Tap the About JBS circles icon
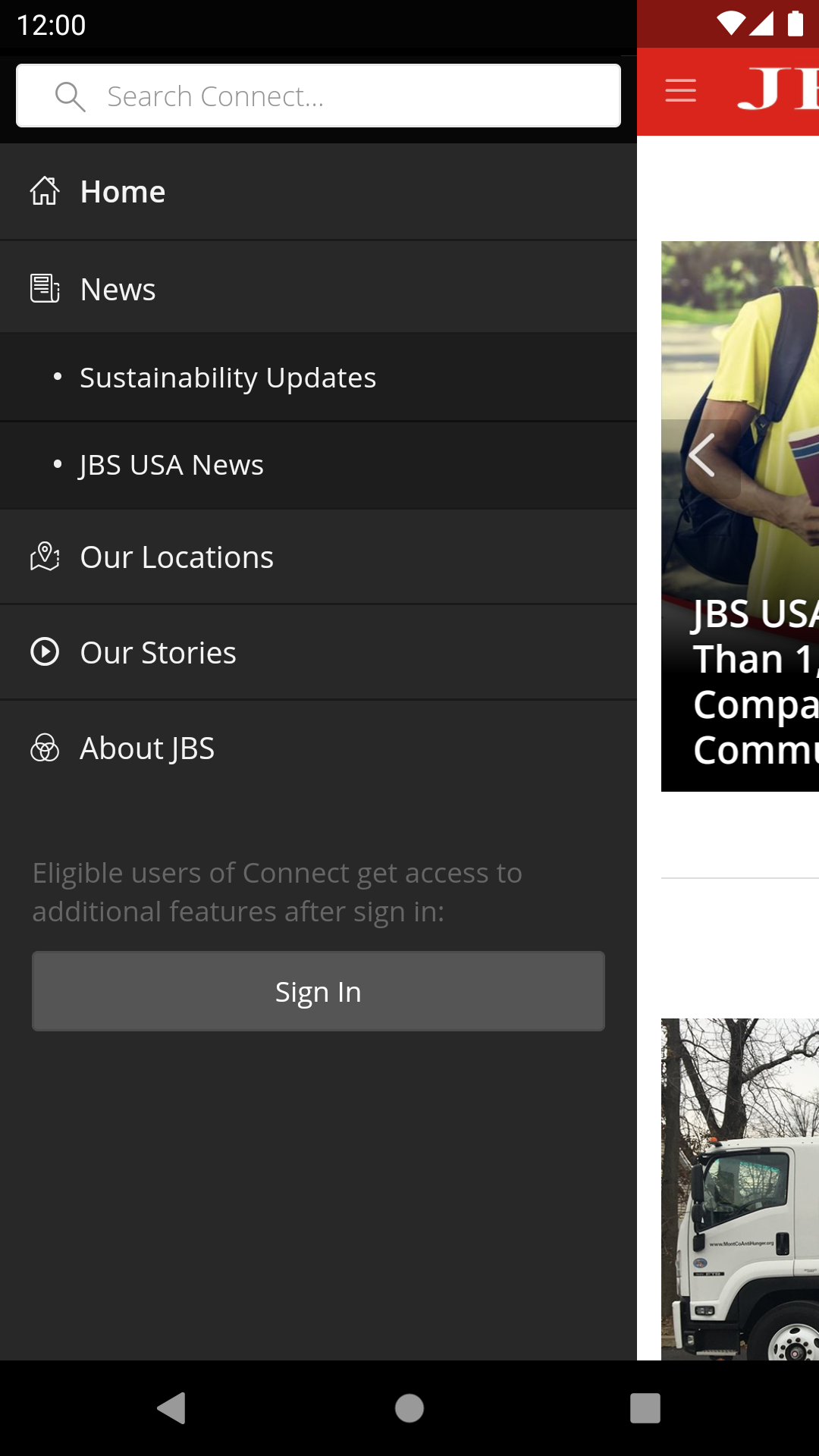 pyautogui.click(x=45, y=748)
